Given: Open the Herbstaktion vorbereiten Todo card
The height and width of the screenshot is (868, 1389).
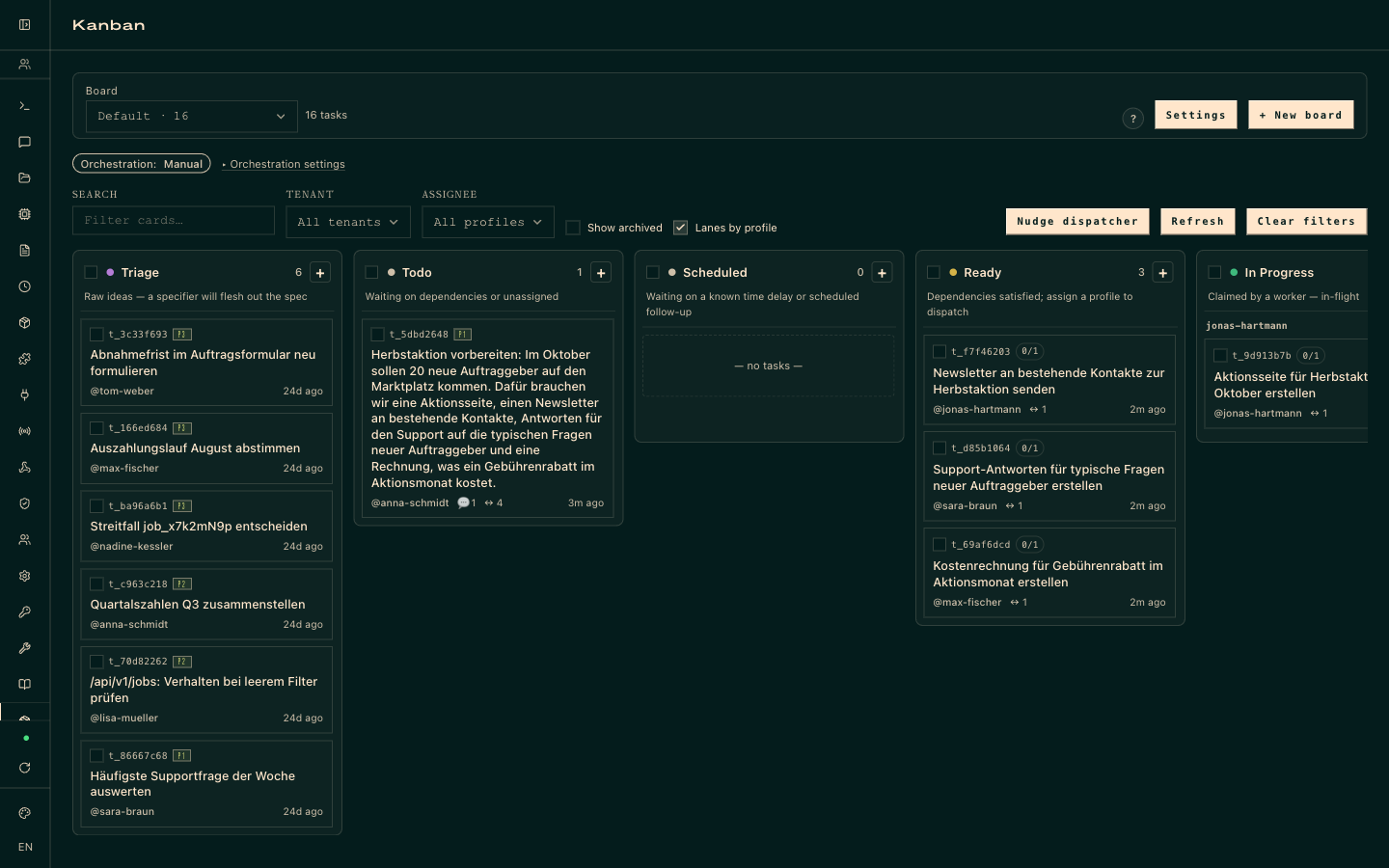Looking at the screenshot, I should pyautogui.click(x=488, y=419).
